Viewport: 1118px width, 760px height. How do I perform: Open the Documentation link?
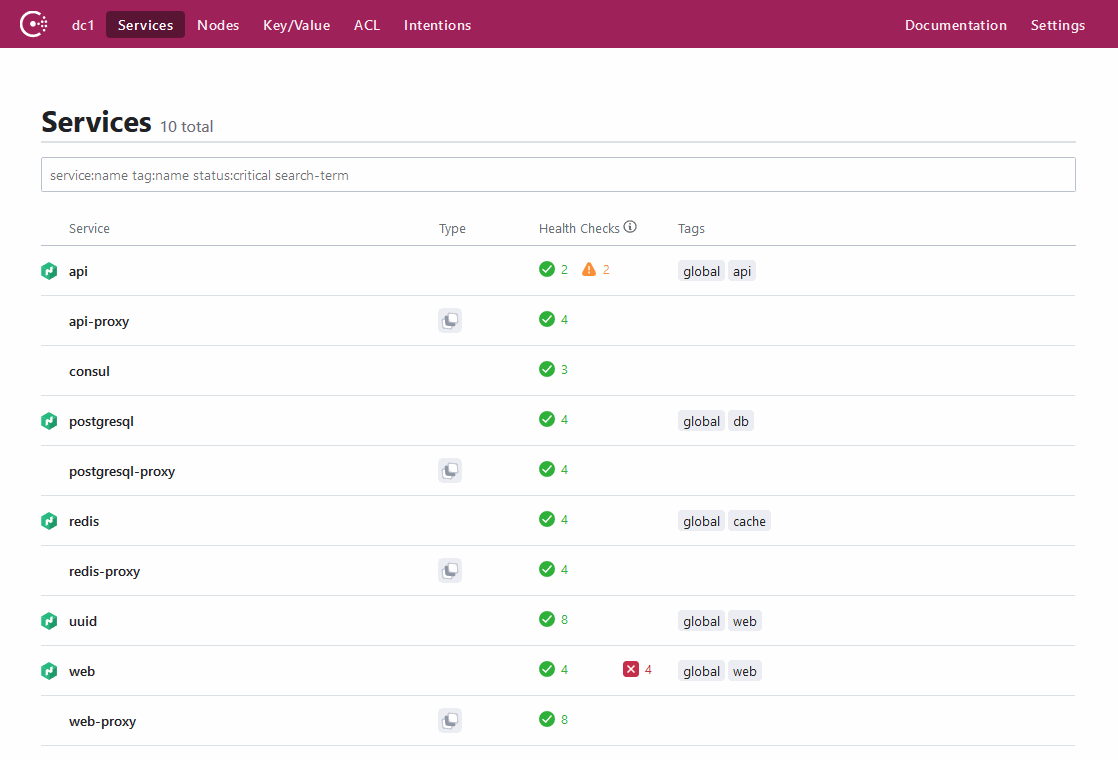click(955, 25)
